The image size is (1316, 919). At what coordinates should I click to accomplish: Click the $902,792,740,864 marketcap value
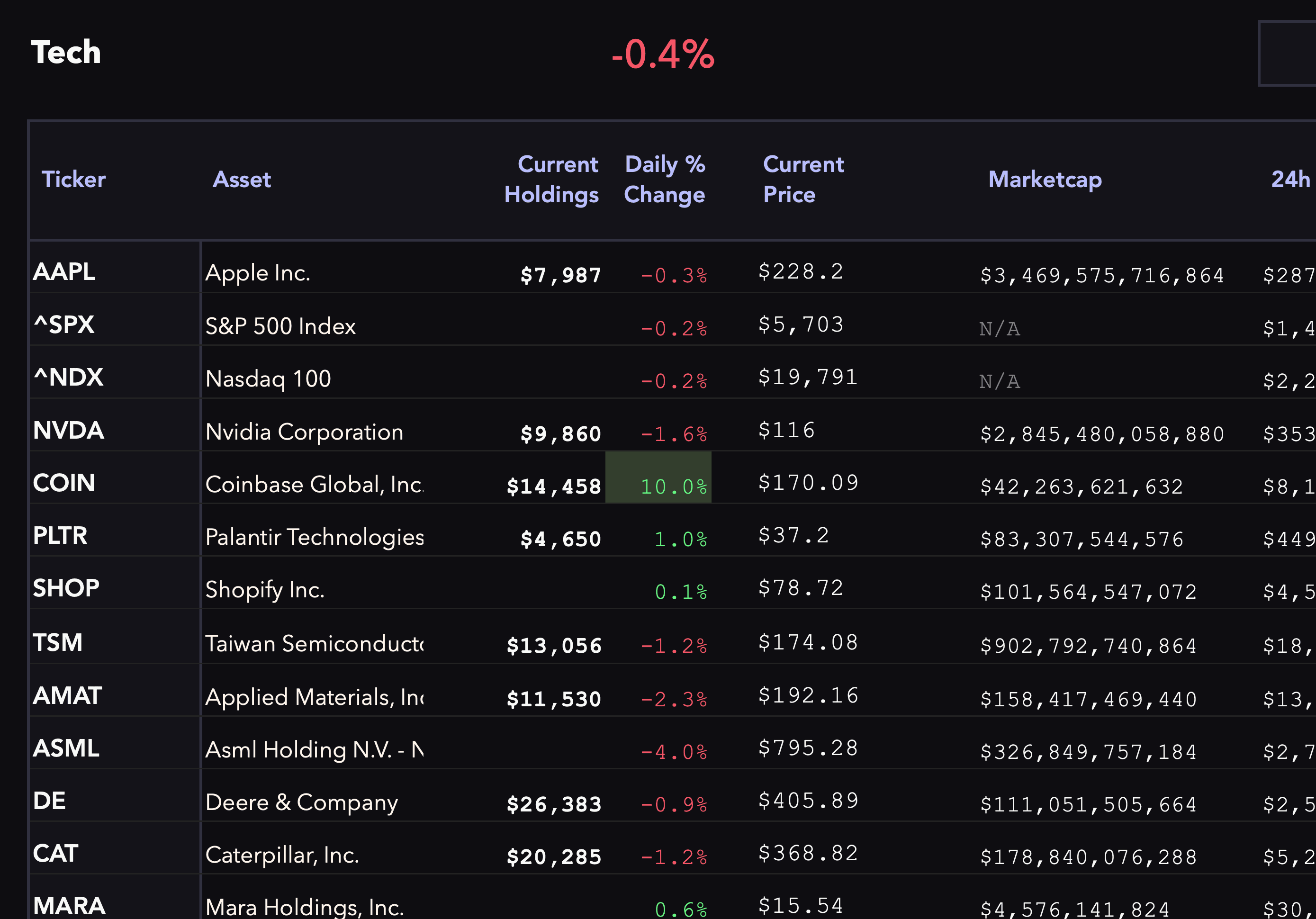(1089, 646)
